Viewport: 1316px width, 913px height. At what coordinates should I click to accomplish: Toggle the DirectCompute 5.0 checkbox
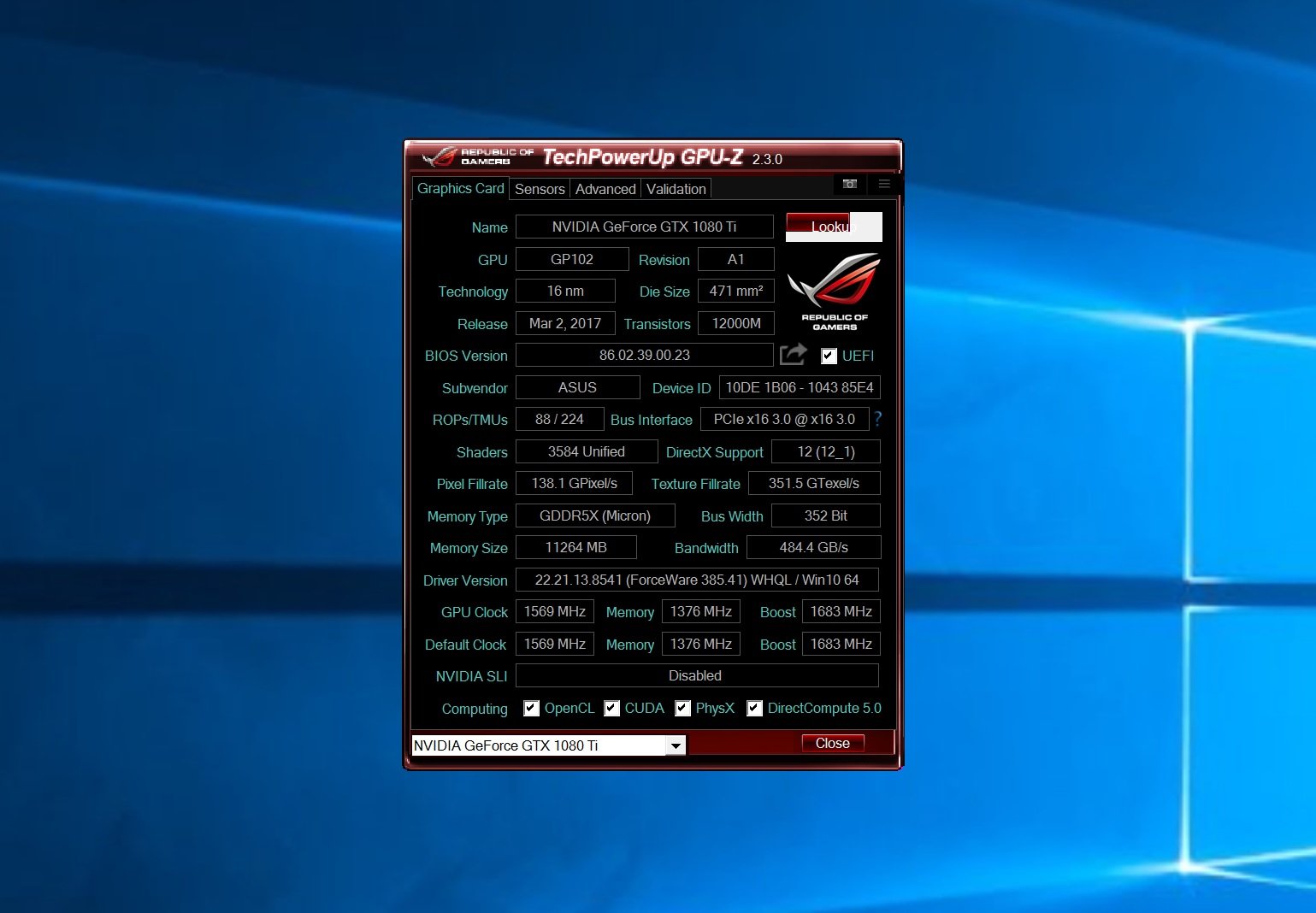[754, 708]
